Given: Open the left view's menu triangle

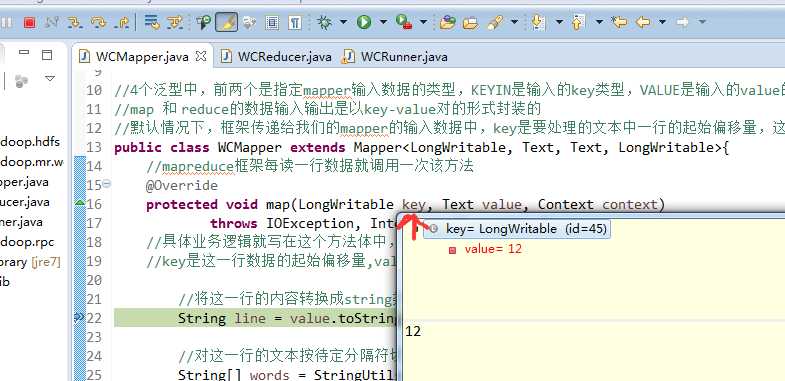Looking at the screenshot, I should pyautogui.click(x=50, y=78).
